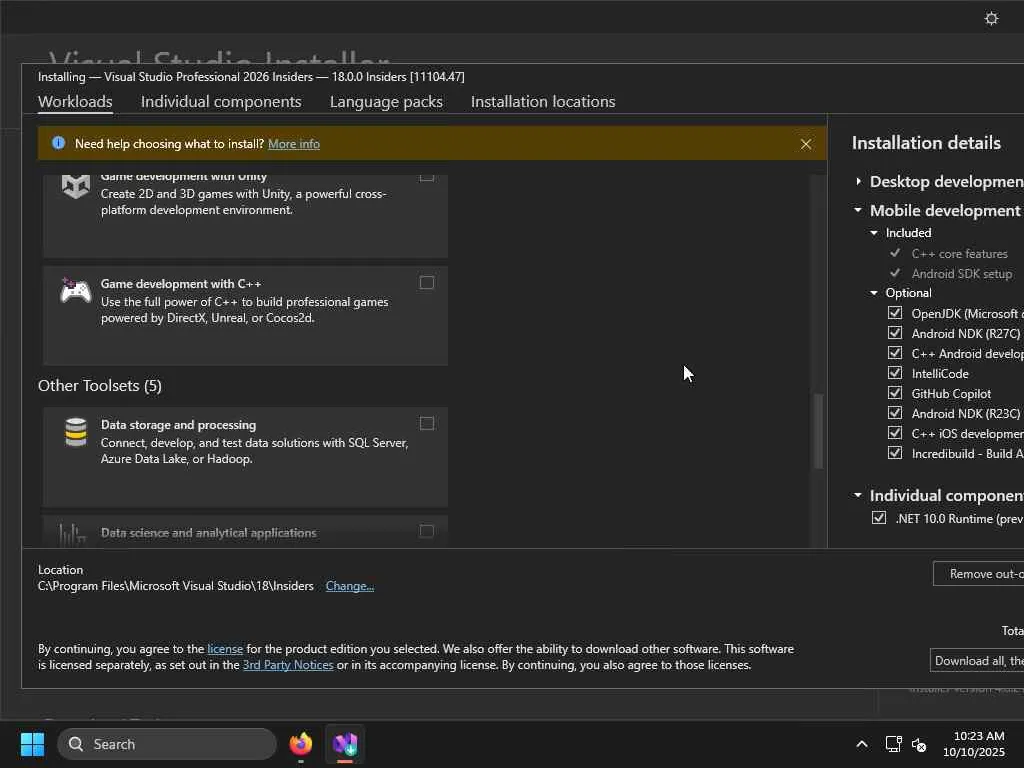Open the license link
Image resolution: width=1024 pixels, height=768 pixels.
click(225, 648)
